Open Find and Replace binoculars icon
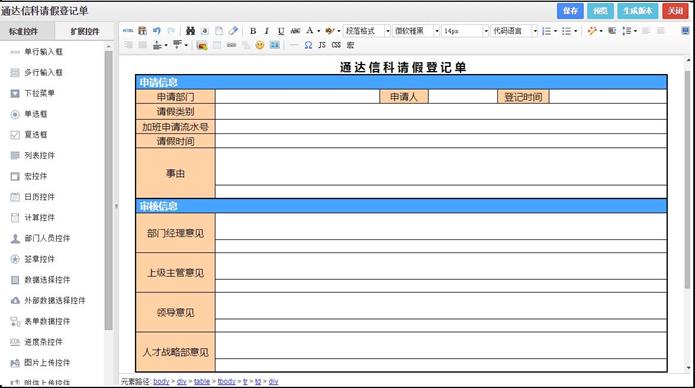695x388 pixels. pyautogui.click(x=191, y=31)
